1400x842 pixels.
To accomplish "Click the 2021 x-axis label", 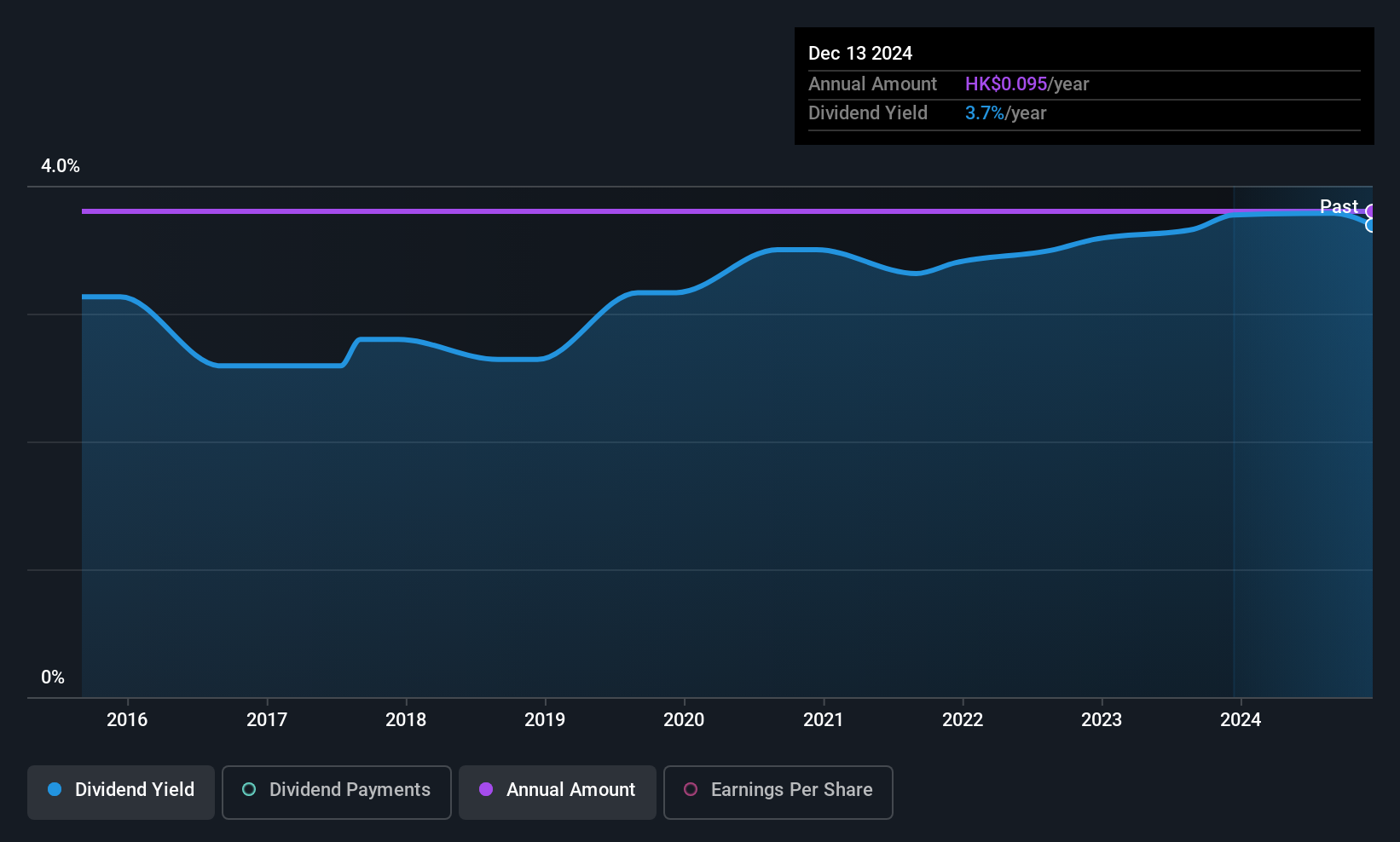I will (x=824, y=719).
